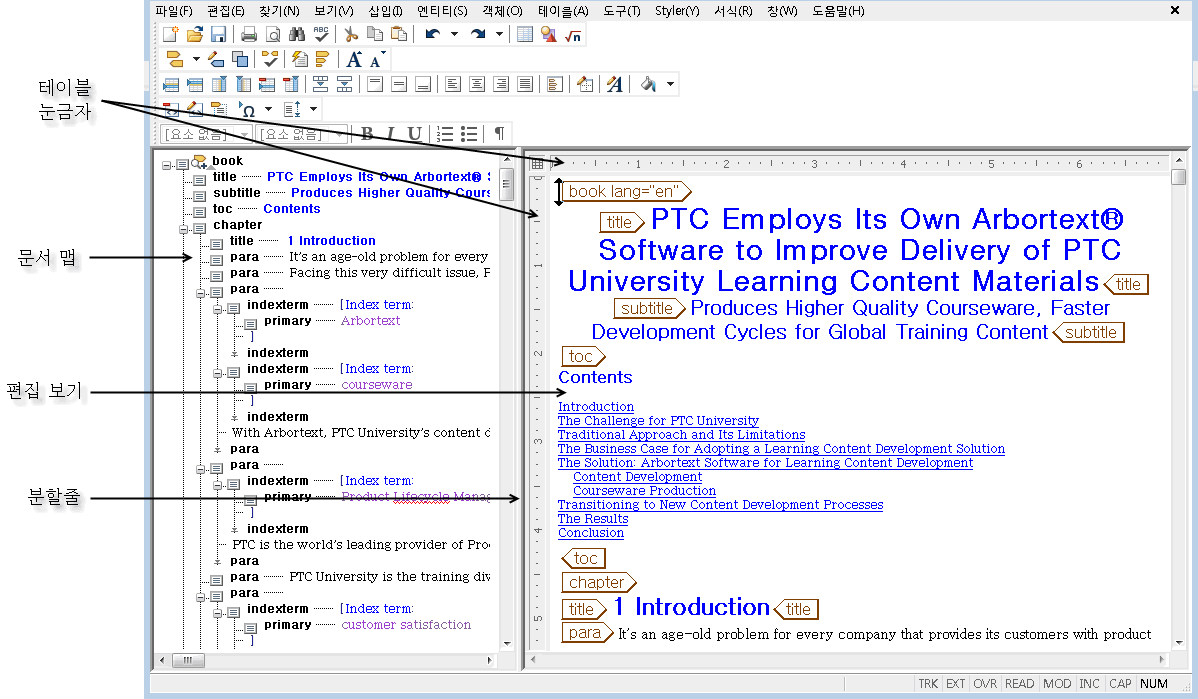Insert equation square-root icon

coord(573,34)
